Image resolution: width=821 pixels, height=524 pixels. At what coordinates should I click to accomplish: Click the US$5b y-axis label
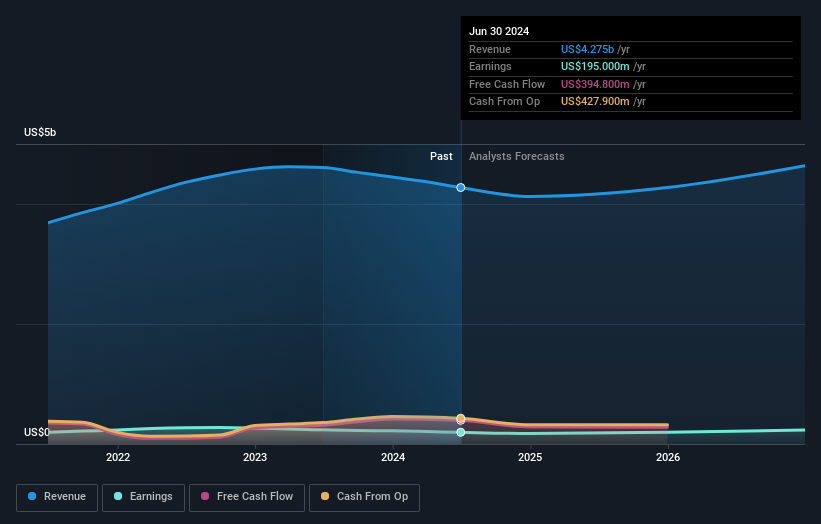tap(40, 132)
